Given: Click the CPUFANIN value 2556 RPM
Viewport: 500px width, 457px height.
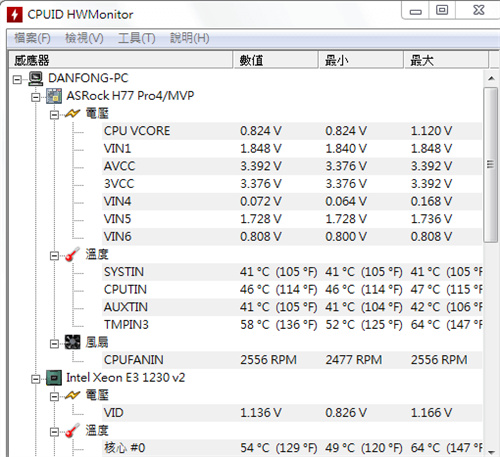Looking at the screenshot, I should (268, 360).
